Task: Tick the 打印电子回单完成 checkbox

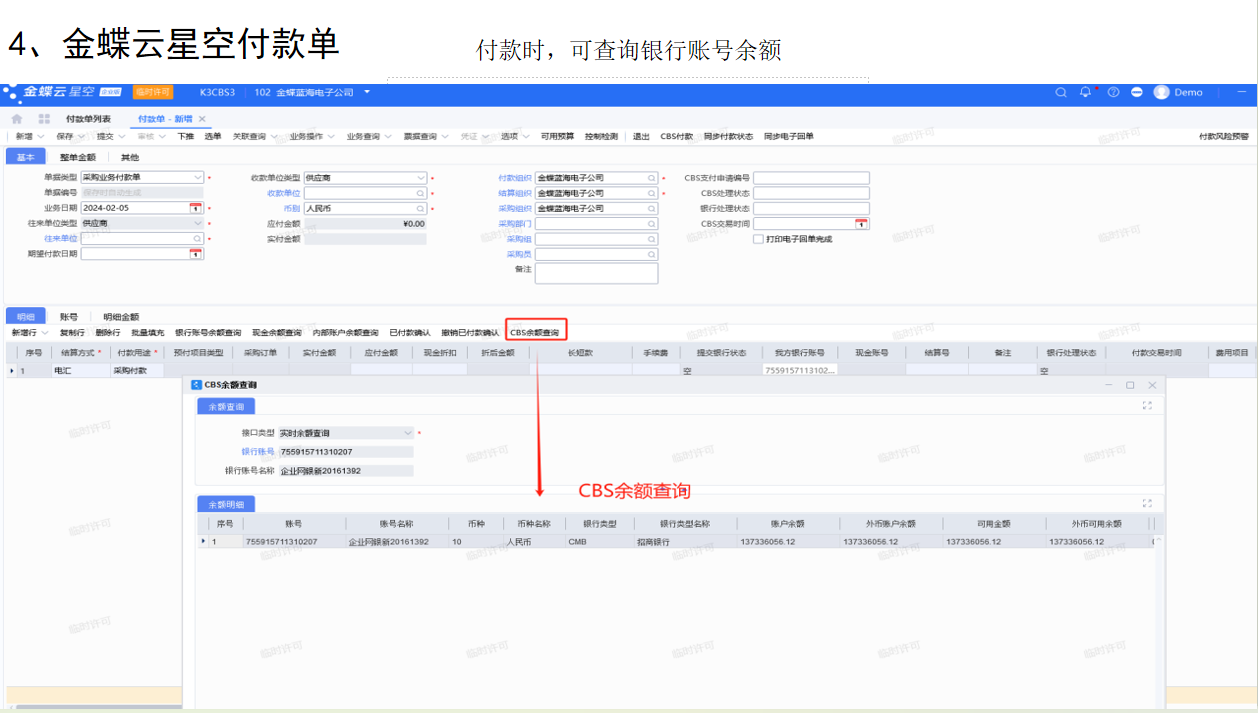Action: click(x=758, y=239)
